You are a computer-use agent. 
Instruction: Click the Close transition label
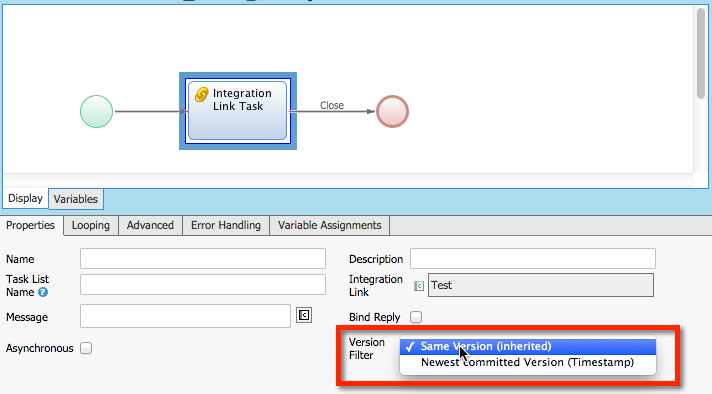332,105
